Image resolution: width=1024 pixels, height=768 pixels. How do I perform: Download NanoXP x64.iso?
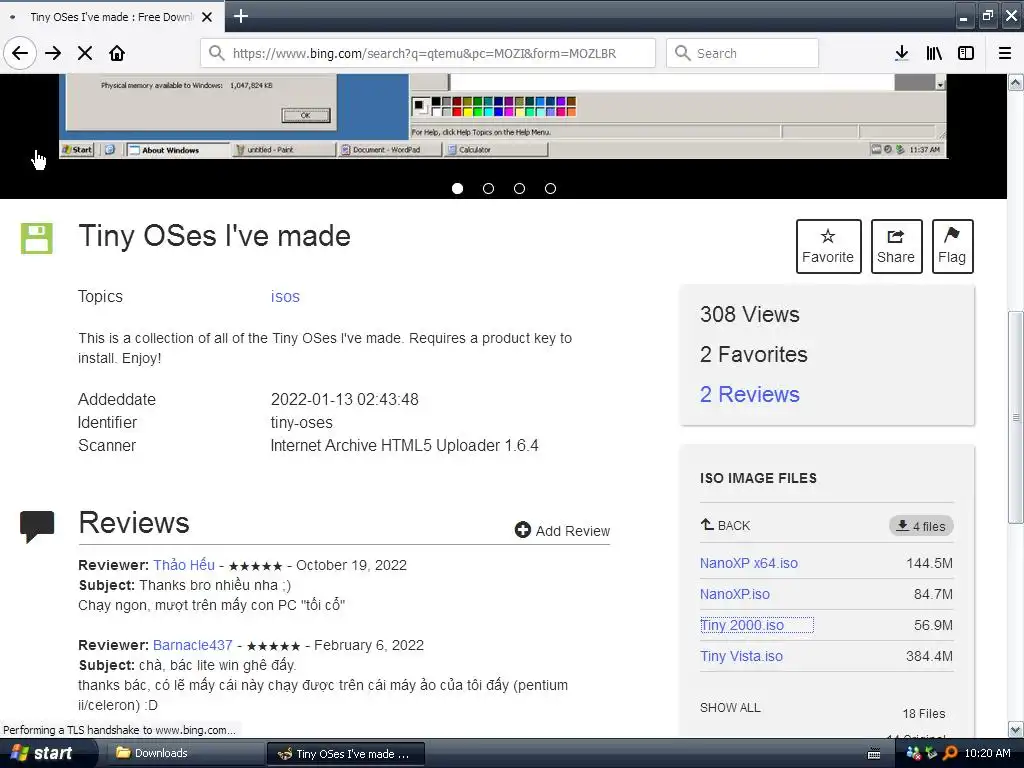[x=748, y=563]
